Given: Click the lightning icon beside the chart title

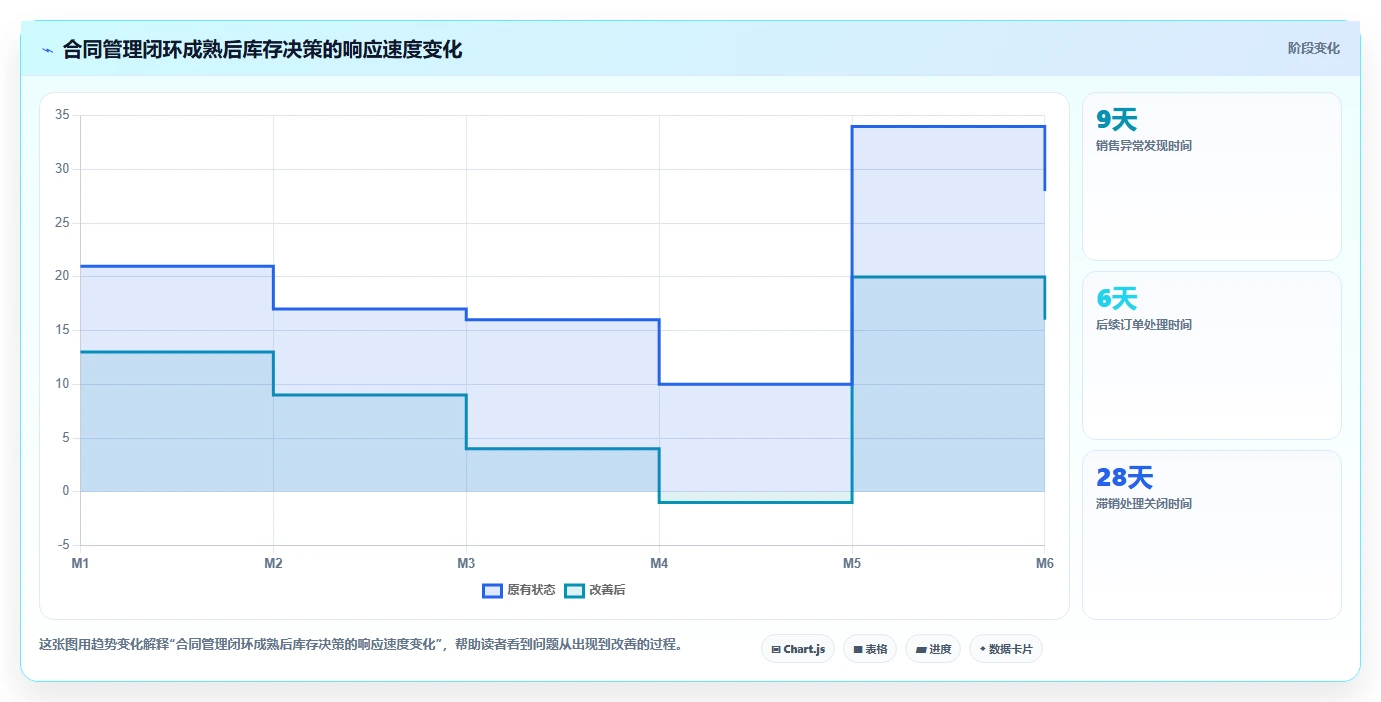Looking at the screenshot, I should click(x=48, y=50).
